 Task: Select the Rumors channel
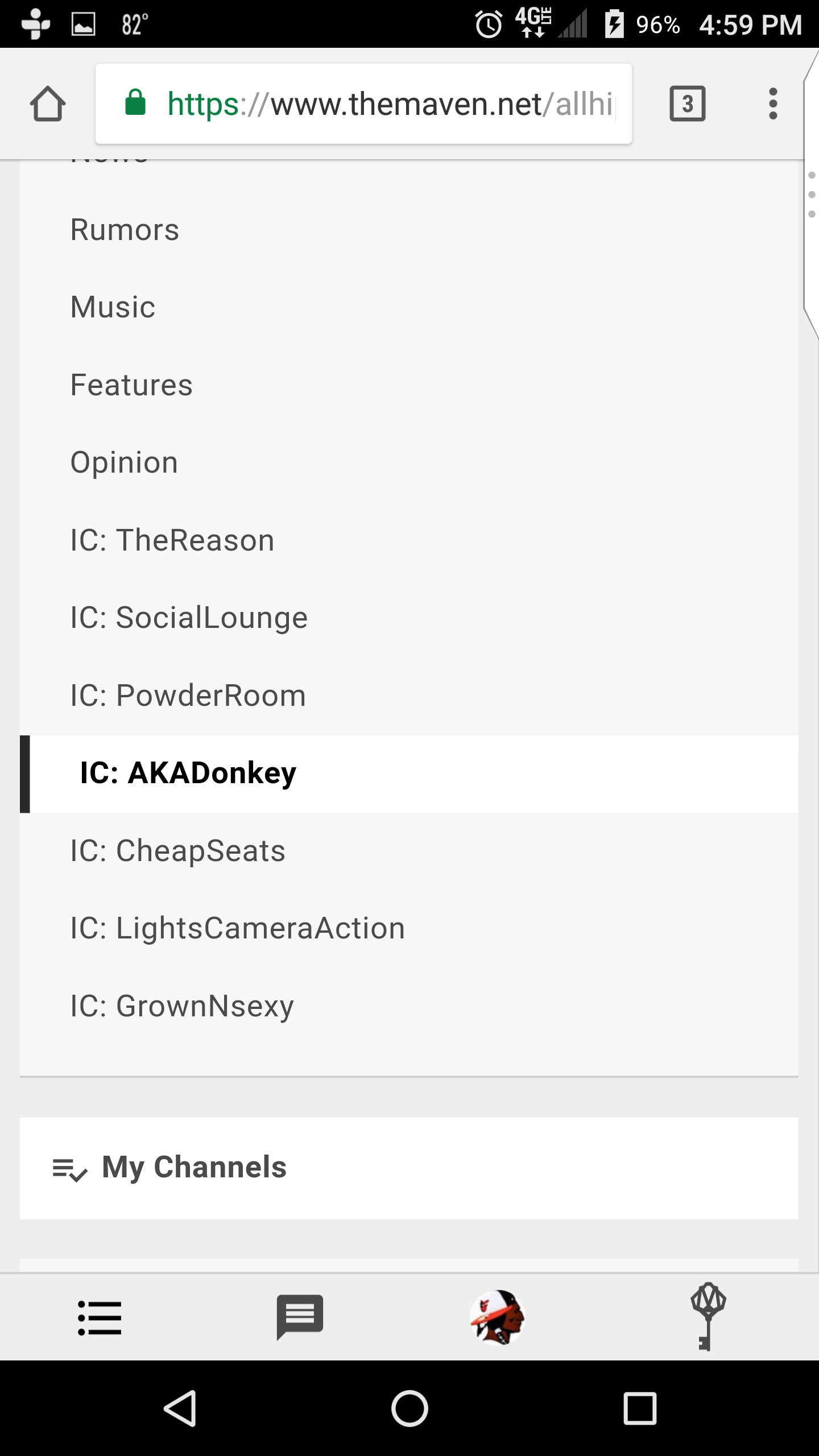tap(409, 230)
